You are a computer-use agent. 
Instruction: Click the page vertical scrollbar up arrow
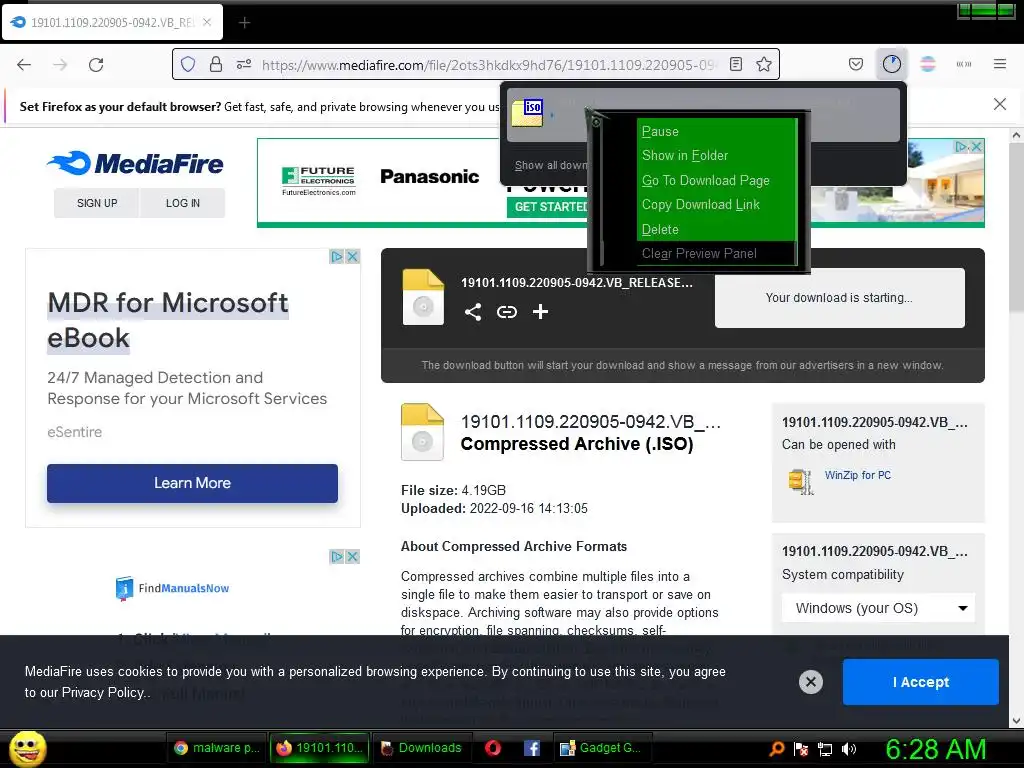tap(1016, 135)
